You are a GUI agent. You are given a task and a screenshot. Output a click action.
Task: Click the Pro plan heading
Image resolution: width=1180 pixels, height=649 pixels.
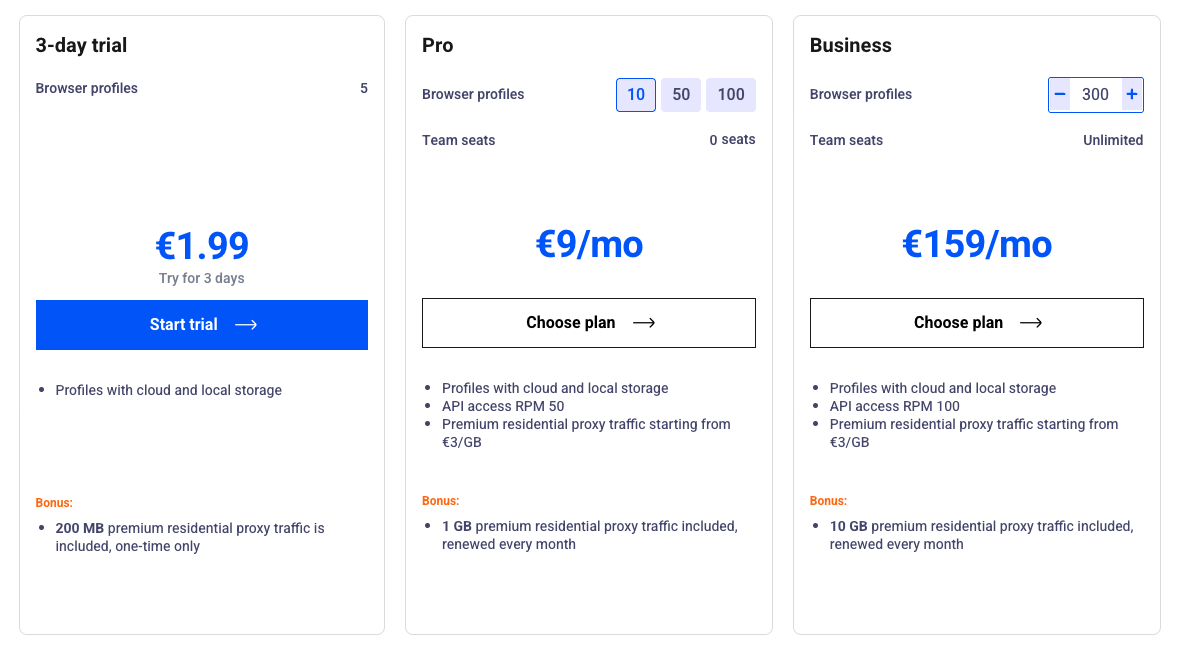[x=438, y=45]
